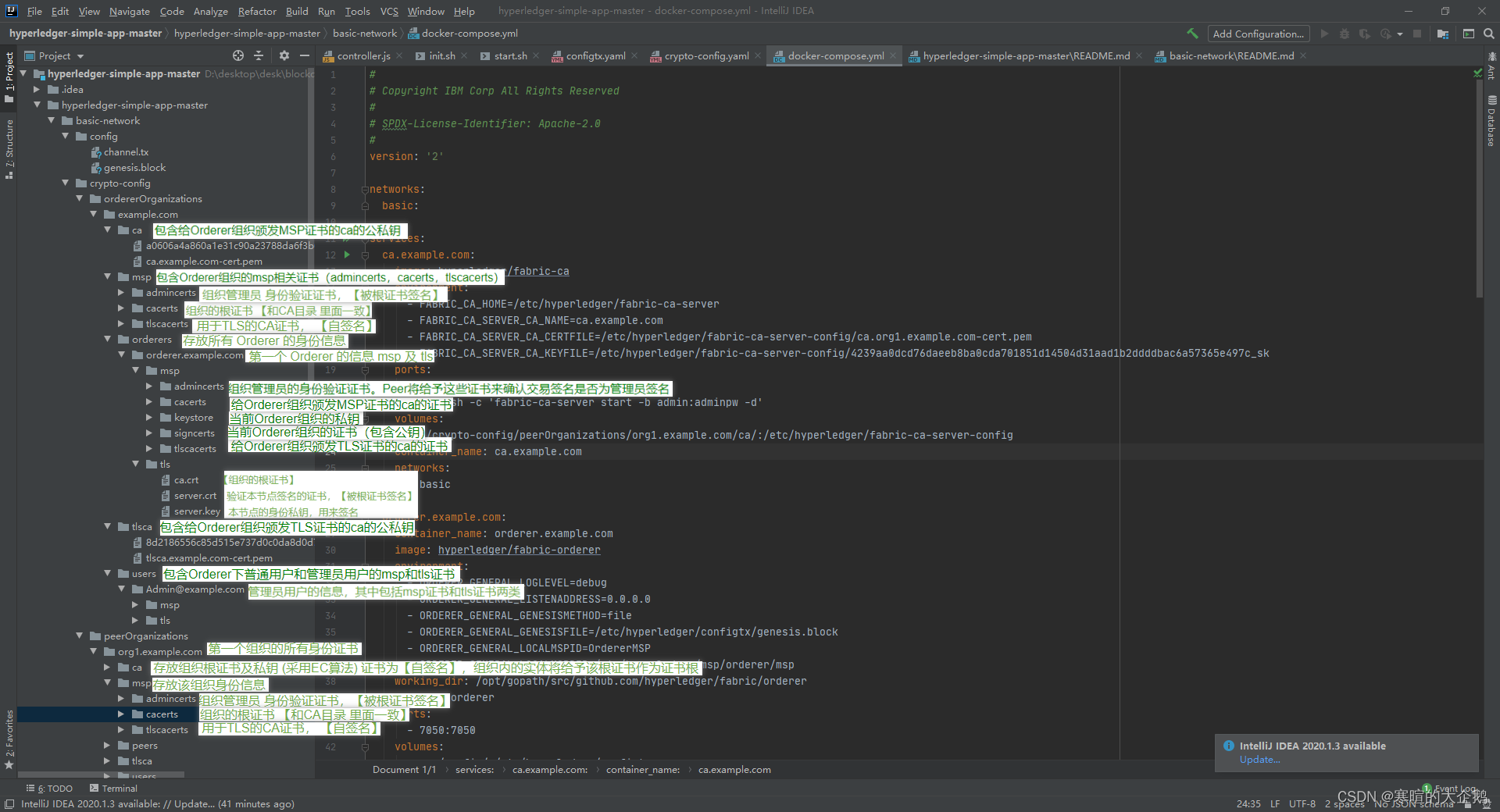Image resolution: width=1500 pixels, height=812 pixels.
Task: Open the Favorites tool window
Action: tap(9, 739)
